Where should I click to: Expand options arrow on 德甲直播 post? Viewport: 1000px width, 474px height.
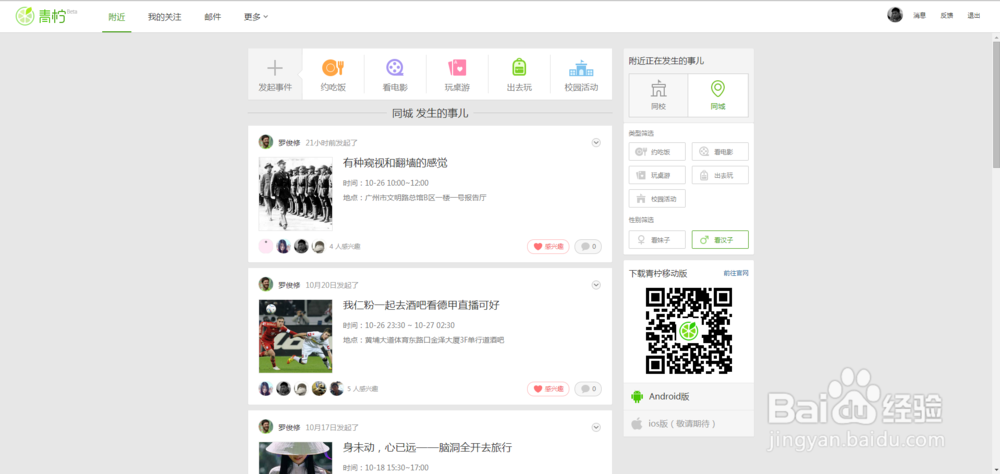[596, 285]
